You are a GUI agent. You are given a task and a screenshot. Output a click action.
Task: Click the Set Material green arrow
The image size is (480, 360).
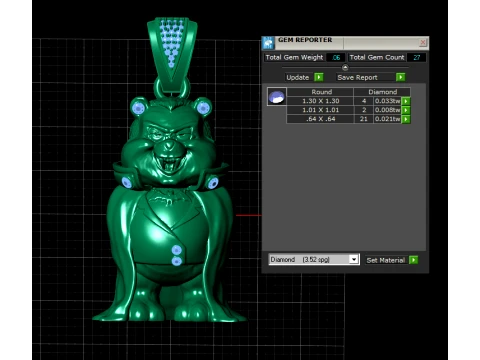413,260
